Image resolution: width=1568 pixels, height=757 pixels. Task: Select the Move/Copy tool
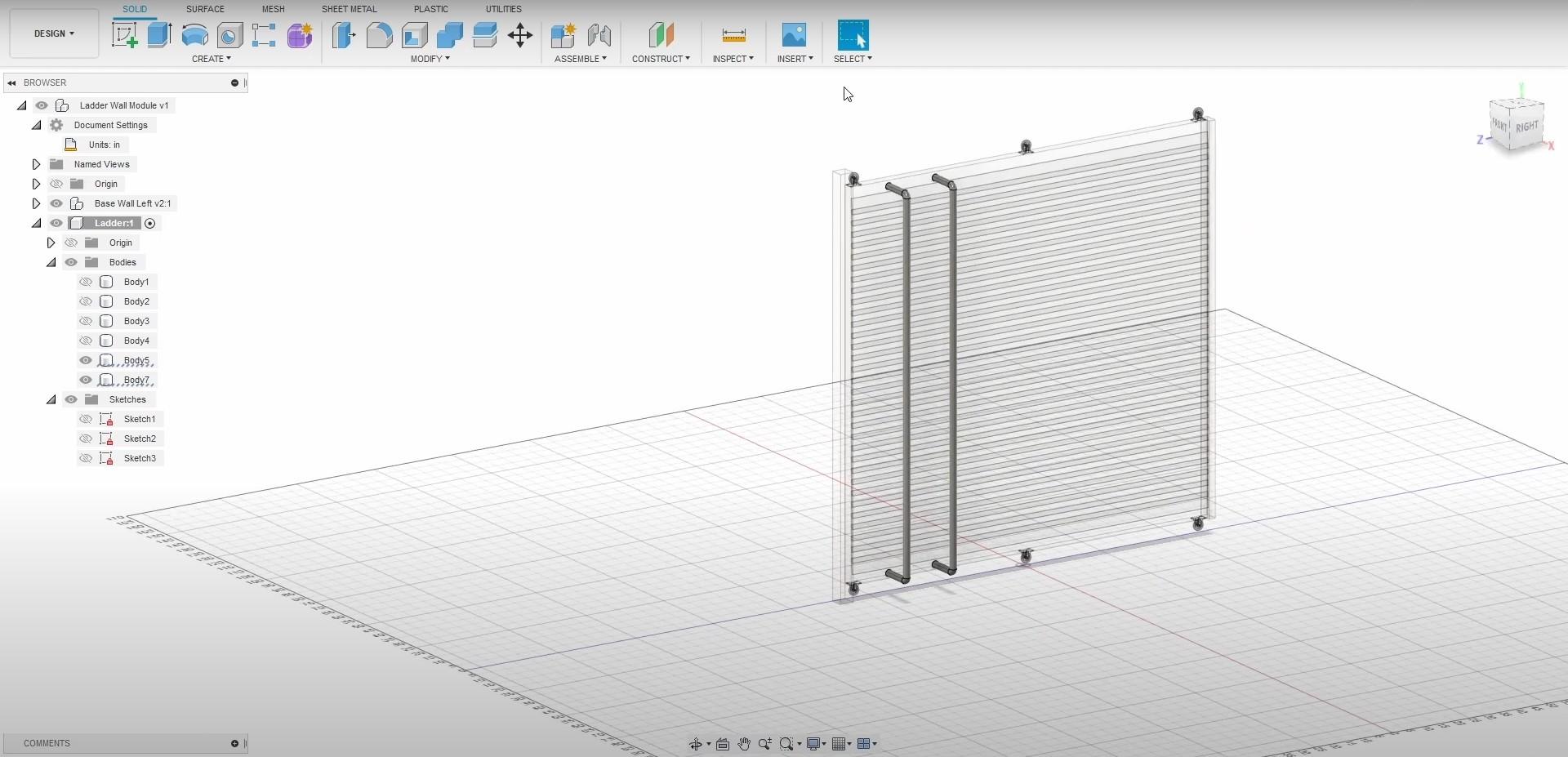click(520, 35)
